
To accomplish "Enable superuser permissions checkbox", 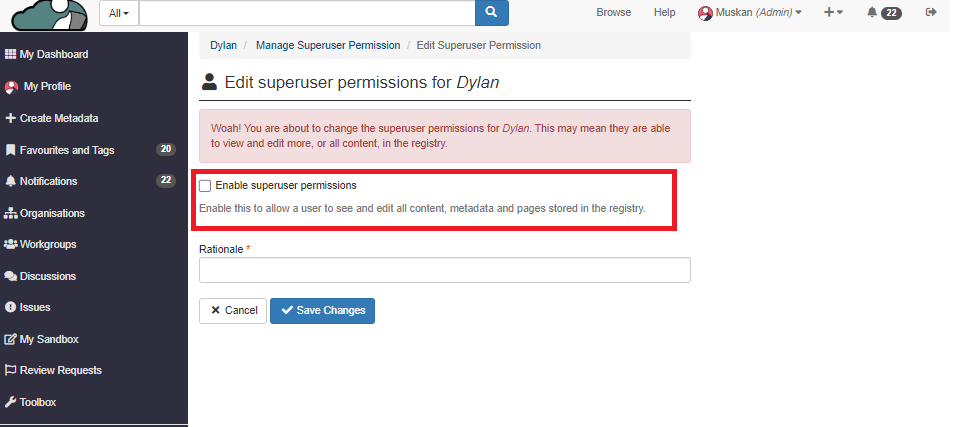I will click(x=205, y=186).
